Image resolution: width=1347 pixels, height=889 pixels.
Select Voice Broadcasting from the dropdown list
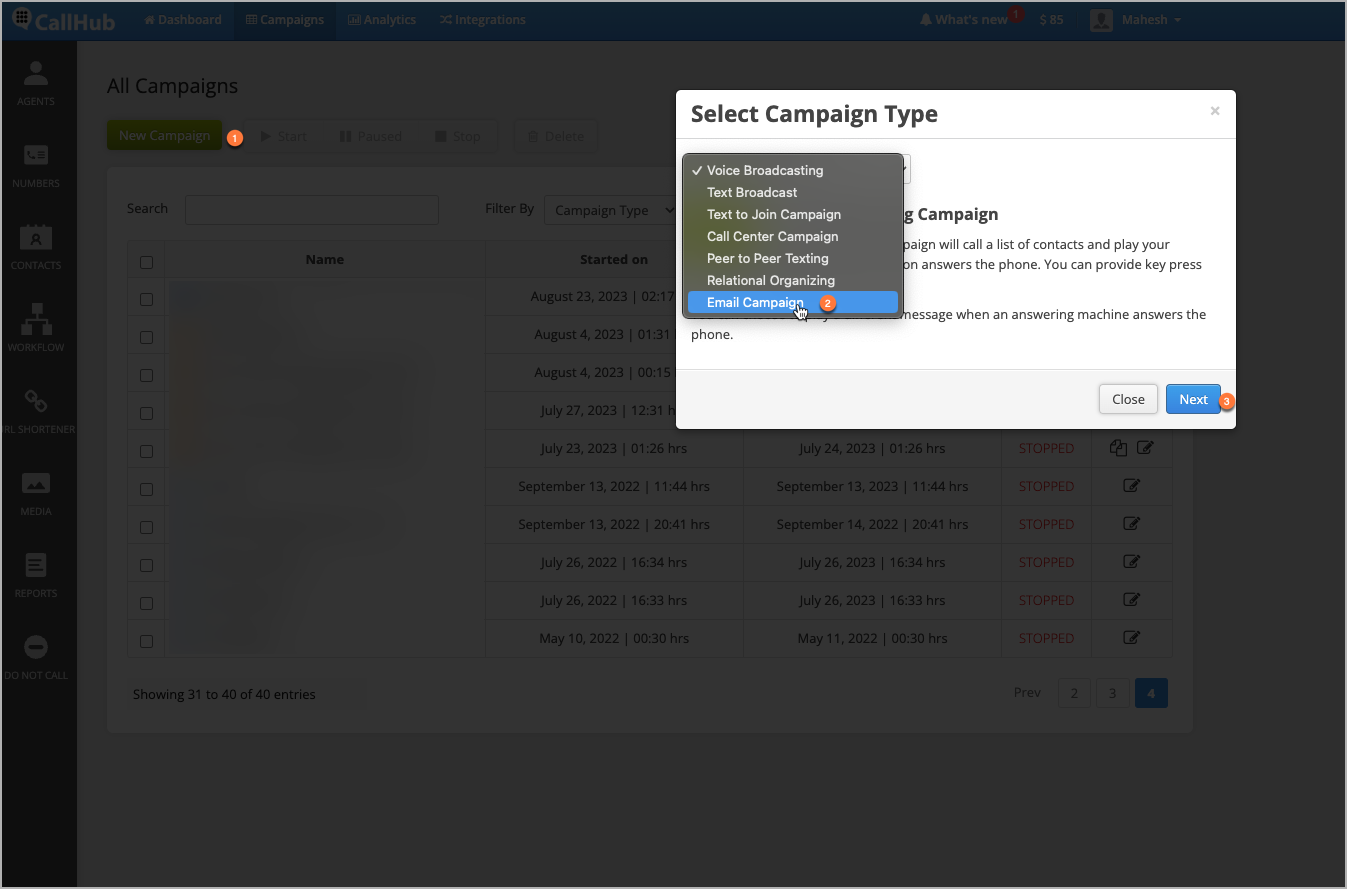793,170
